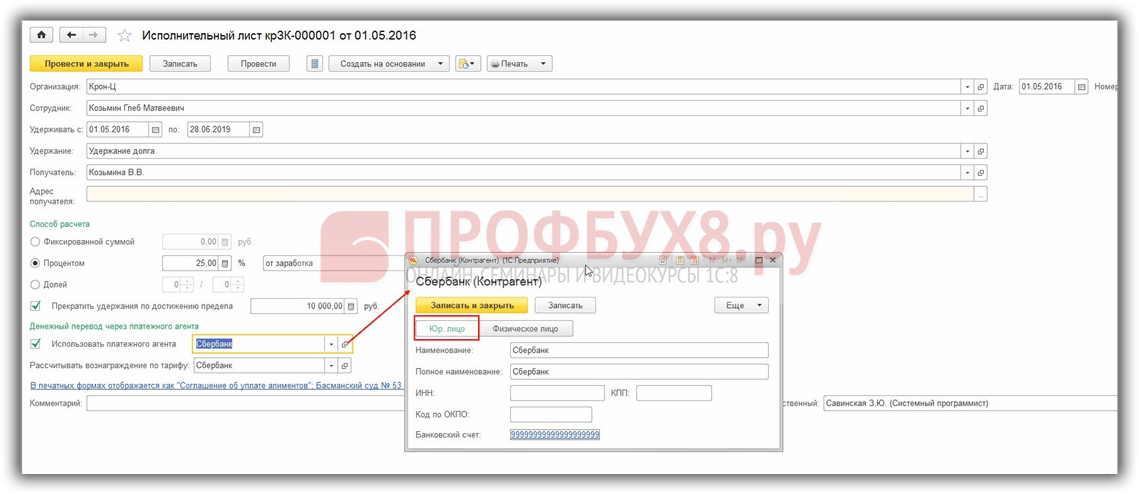Close the Сбербанк (Контрагент) window

click(772, 260)
